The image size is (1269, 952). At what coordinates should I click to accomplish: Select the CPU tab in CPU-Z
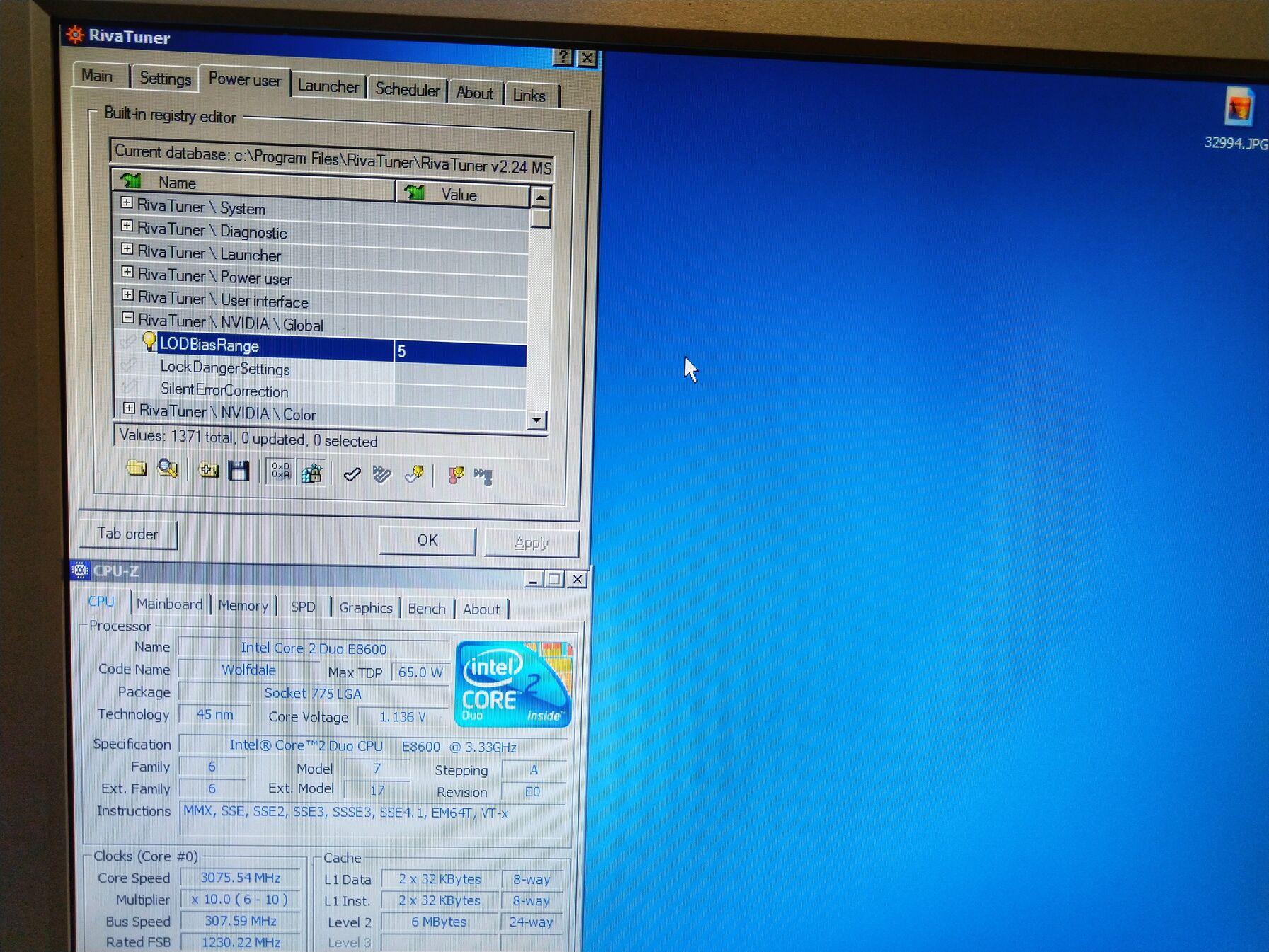point(101,602)
